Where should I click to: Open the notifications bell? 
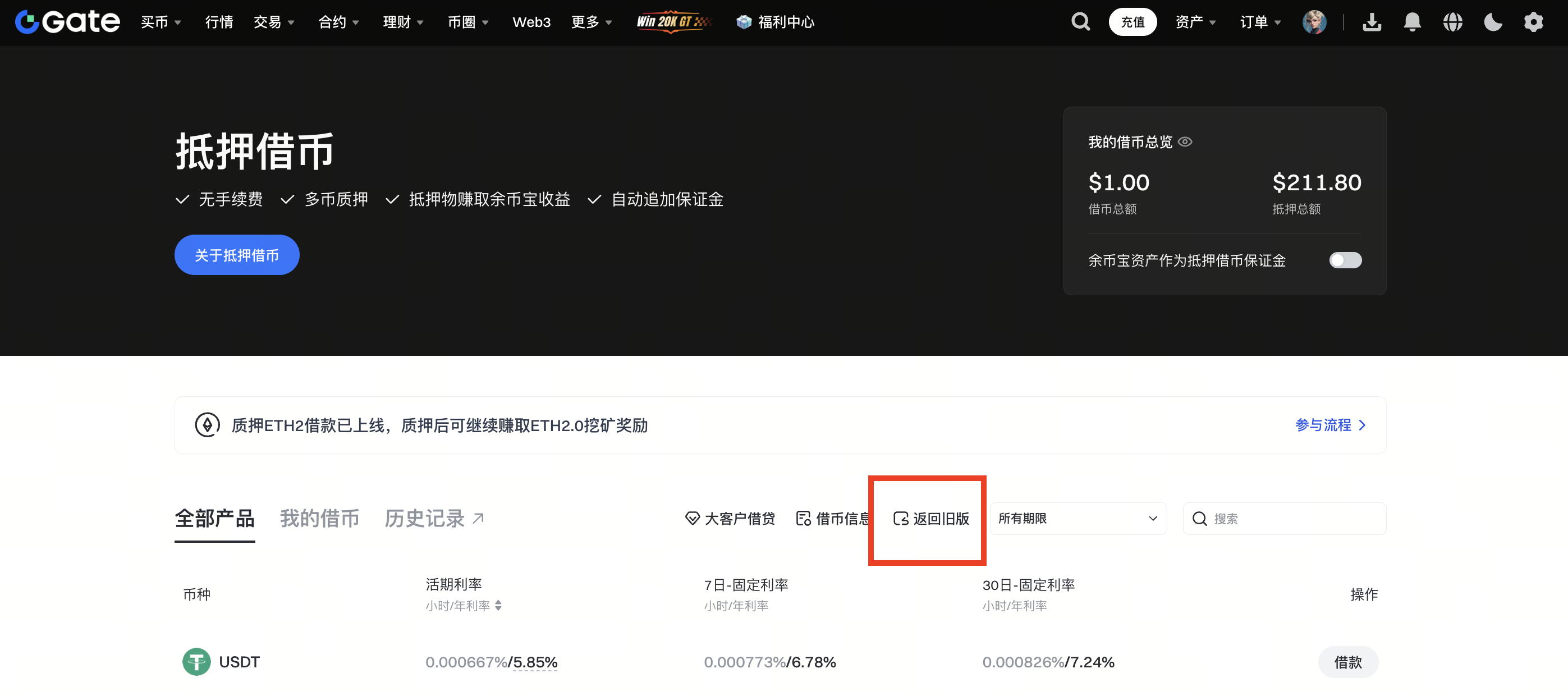(1411, 22)
